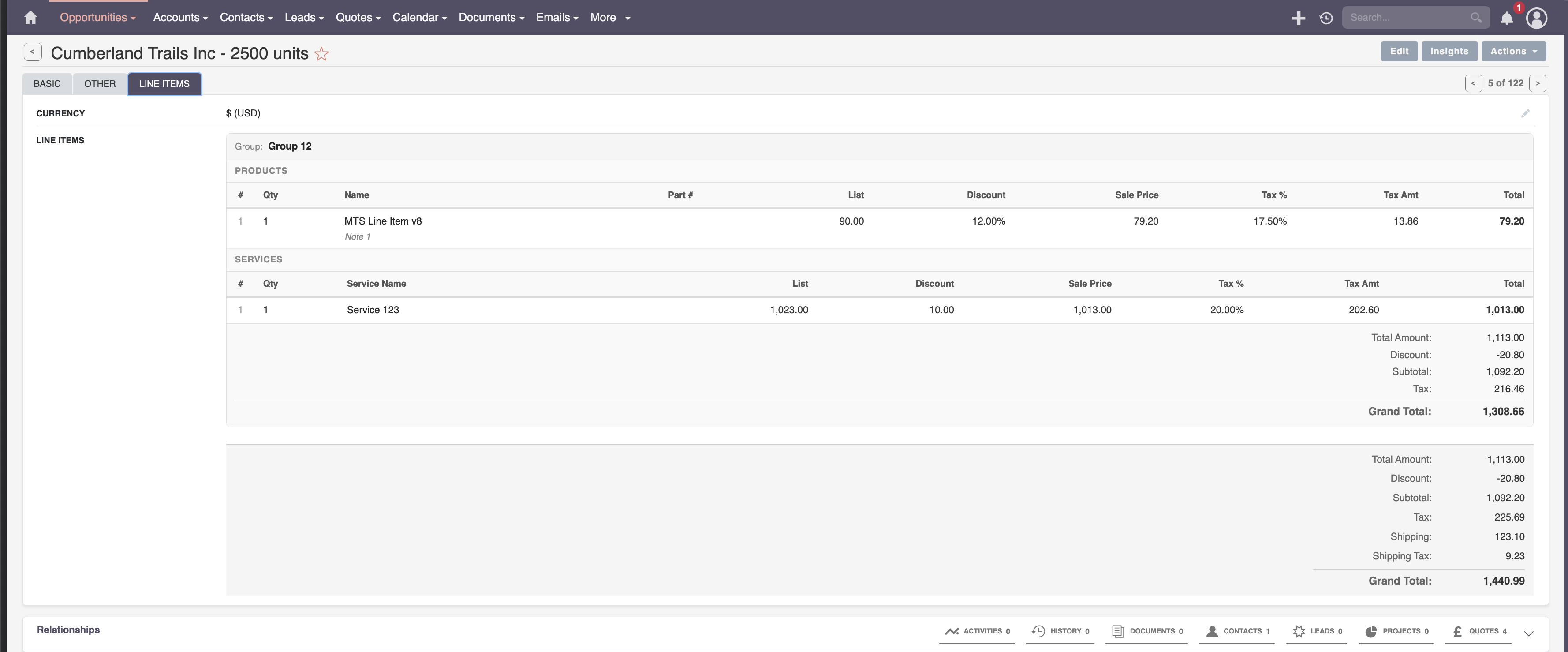Viewport: 1568px width, 652px height.
Task: Open the user profile avatar menu
Action: coord(1536,18)
